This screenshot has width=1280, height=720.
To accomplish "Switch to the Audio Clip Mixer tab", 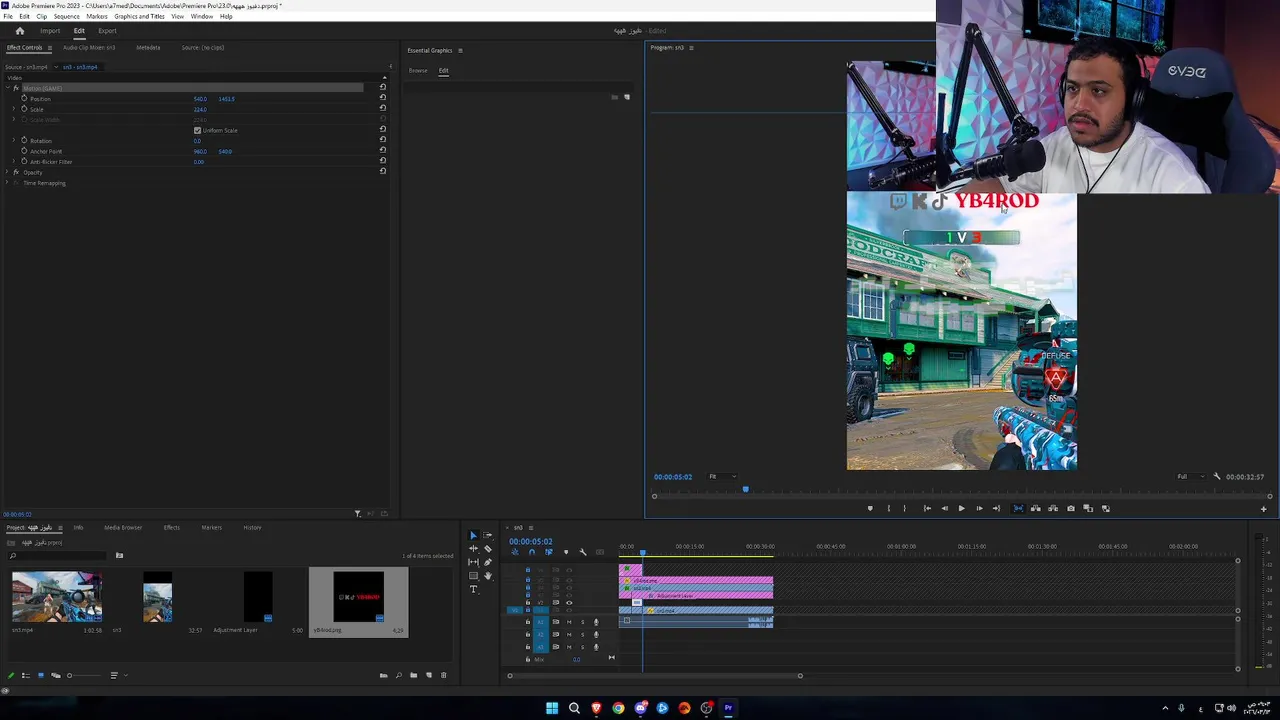I will coord(89,48).
